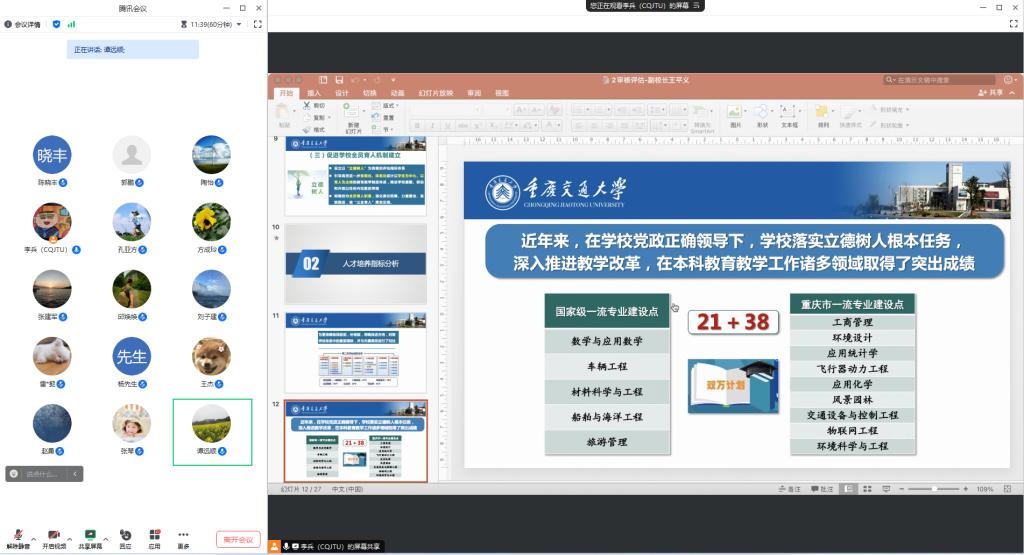This screenshot has width=1024, height=555.
Task: Open the More (更多) options icon
Action: [x=183, y=535]
